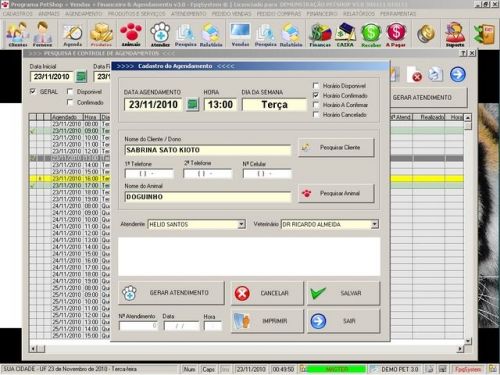Click the green Receber dollar icon
This screenshot has height=375, width=500.
tap(371, 34)
